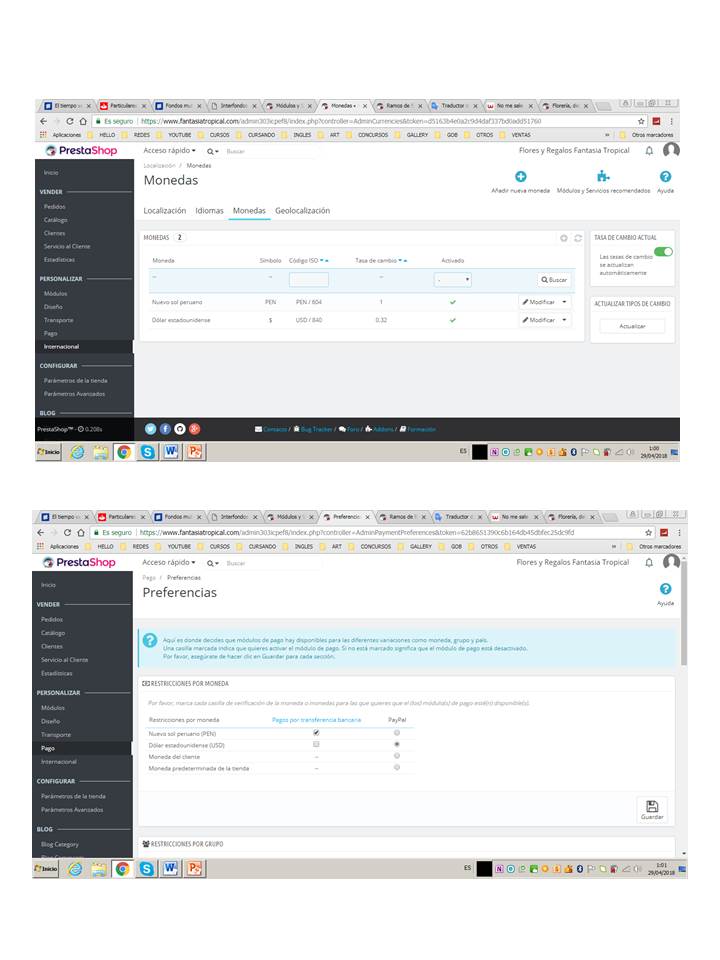The height and width of the screenshot is (960, 720).
Task: Open Pagos por transferencia bancaria link
Action: point(317,720)
